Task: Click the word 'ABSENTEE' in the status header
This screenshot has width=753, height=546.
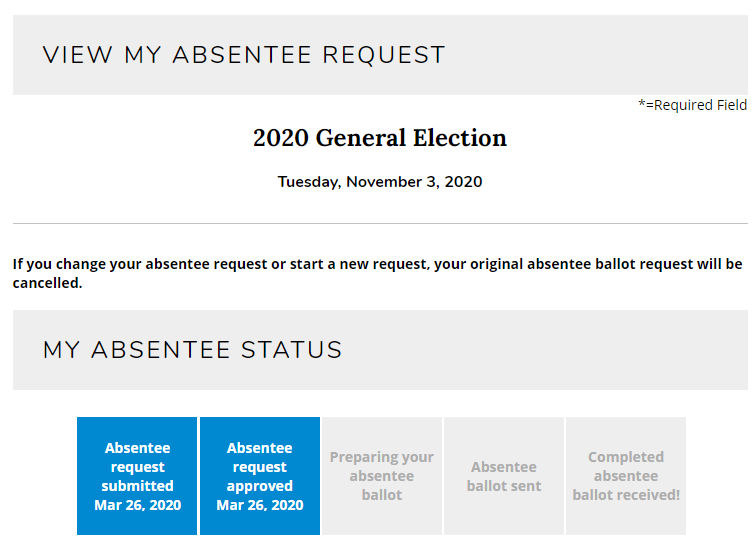Action: pyautogui.click(x=161, y=350)
